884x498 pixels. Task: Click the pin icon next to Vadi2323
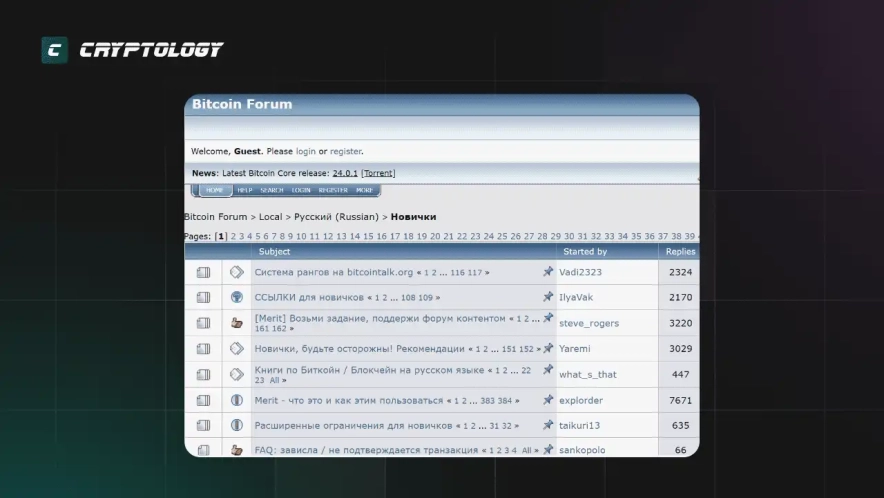pos(548,272)
